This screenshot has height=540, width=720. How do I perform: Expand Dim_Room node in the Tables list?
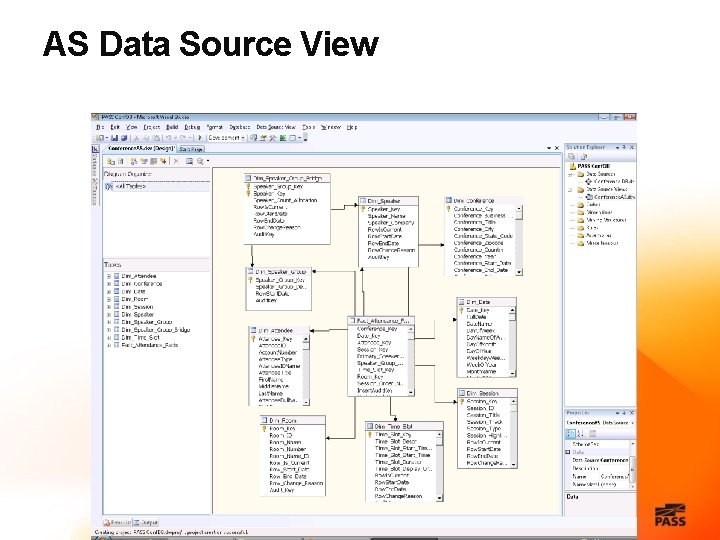(x=109, y=299)
